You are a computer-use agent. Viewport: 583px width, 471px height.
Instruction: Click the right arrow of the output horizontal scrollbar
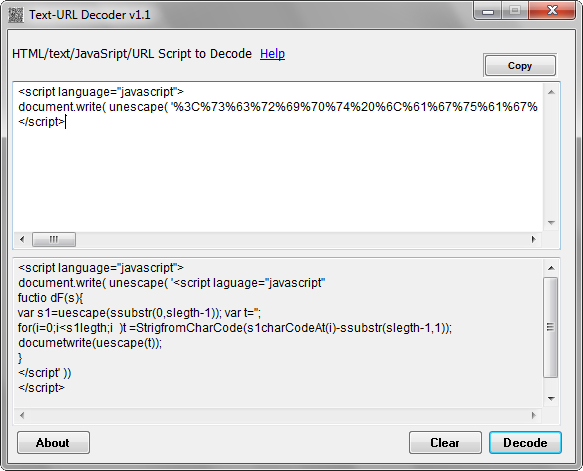[x=534, y=415]
